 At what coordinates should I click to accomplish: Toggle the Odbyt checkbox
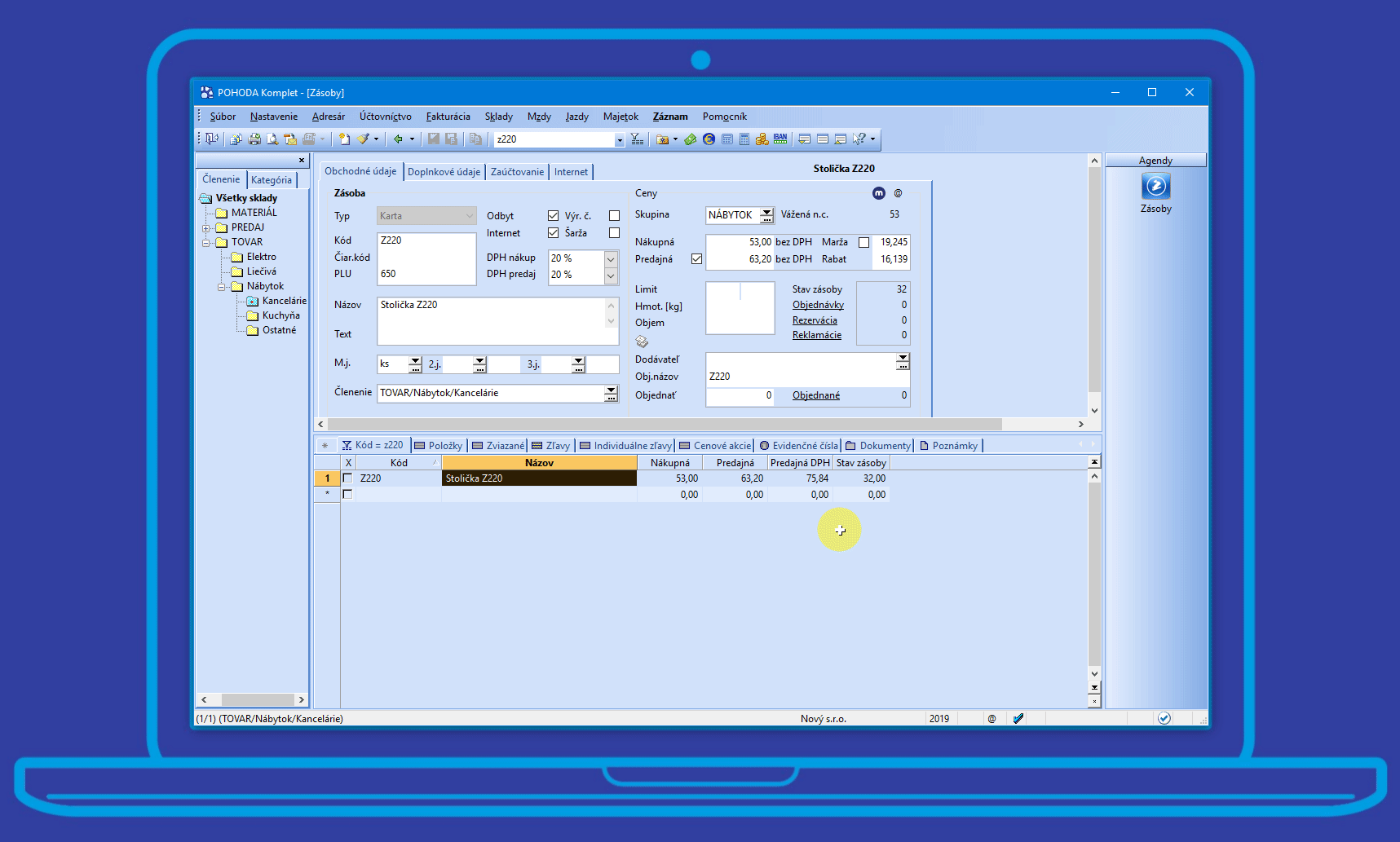pos(553,216)
